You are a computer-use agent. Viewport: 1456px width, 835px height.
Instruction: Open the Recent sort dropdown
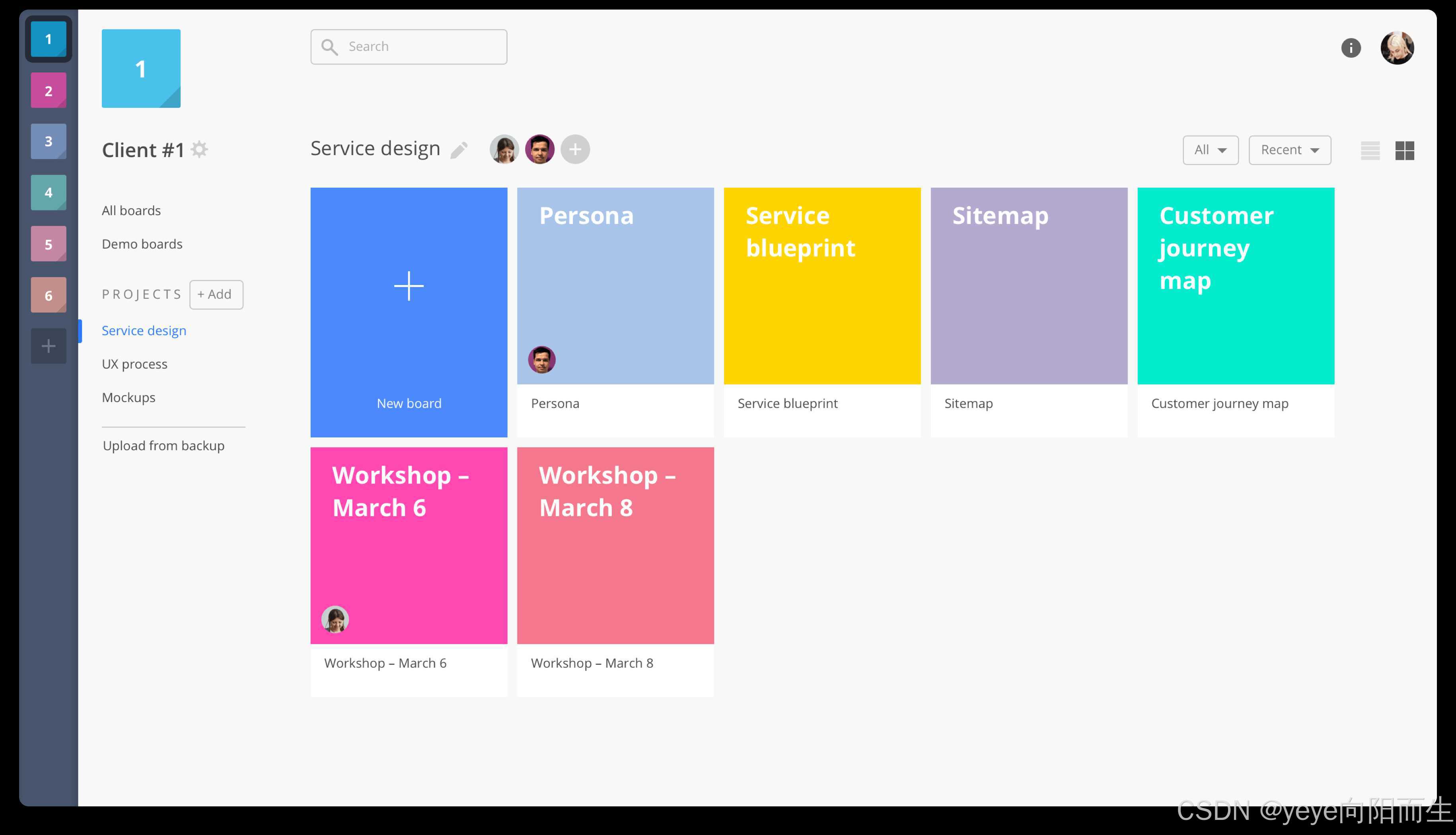(x=1289, y=150)
